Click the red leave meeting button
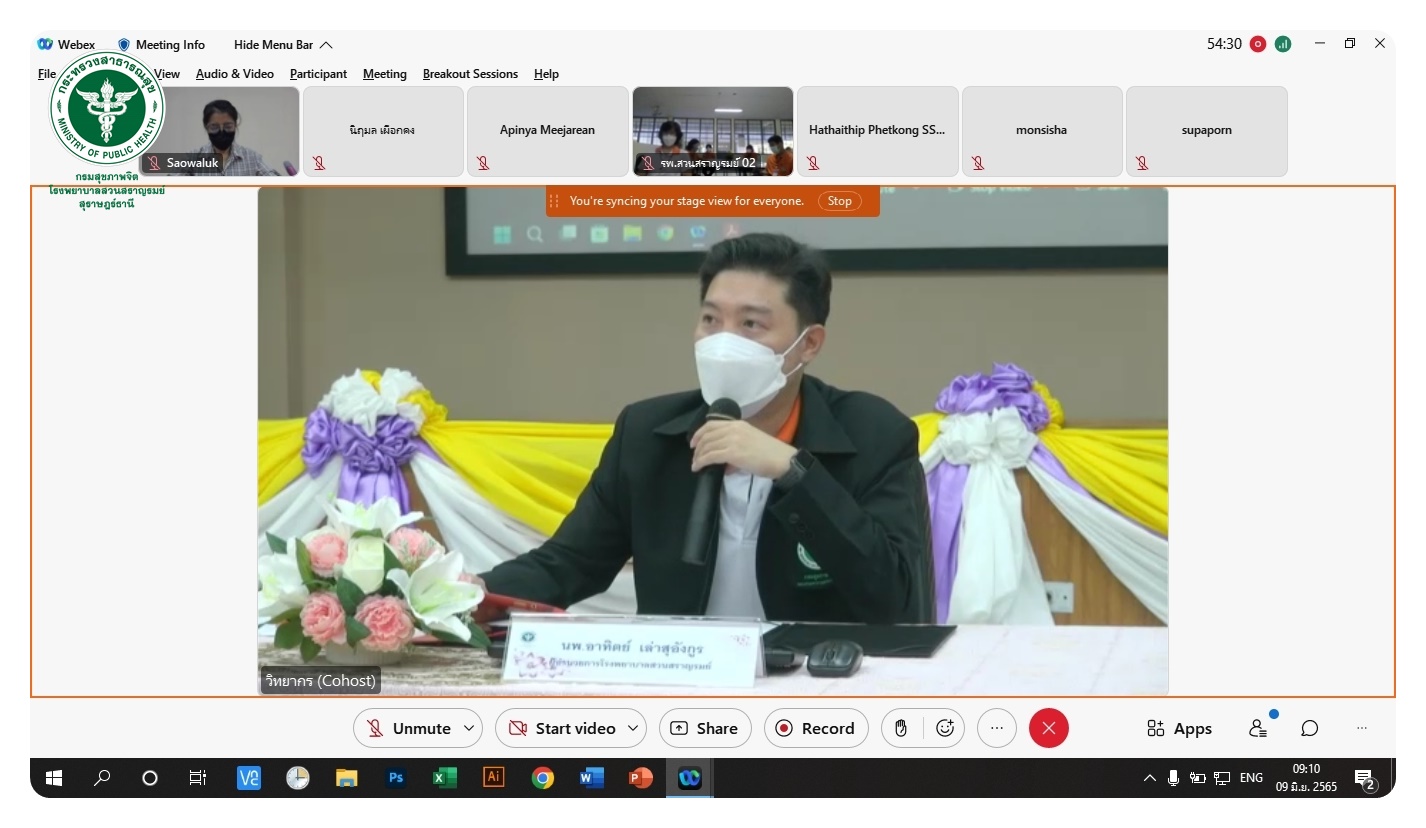 (1048, 728)
